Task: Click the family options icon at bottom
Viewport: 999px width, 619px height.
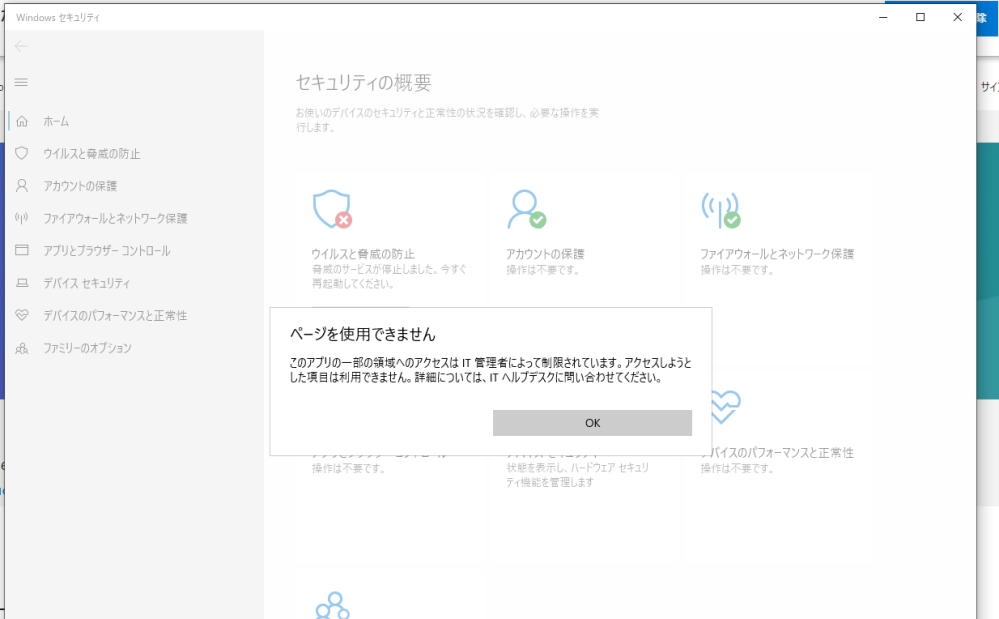Action: [x=331, y=605]
